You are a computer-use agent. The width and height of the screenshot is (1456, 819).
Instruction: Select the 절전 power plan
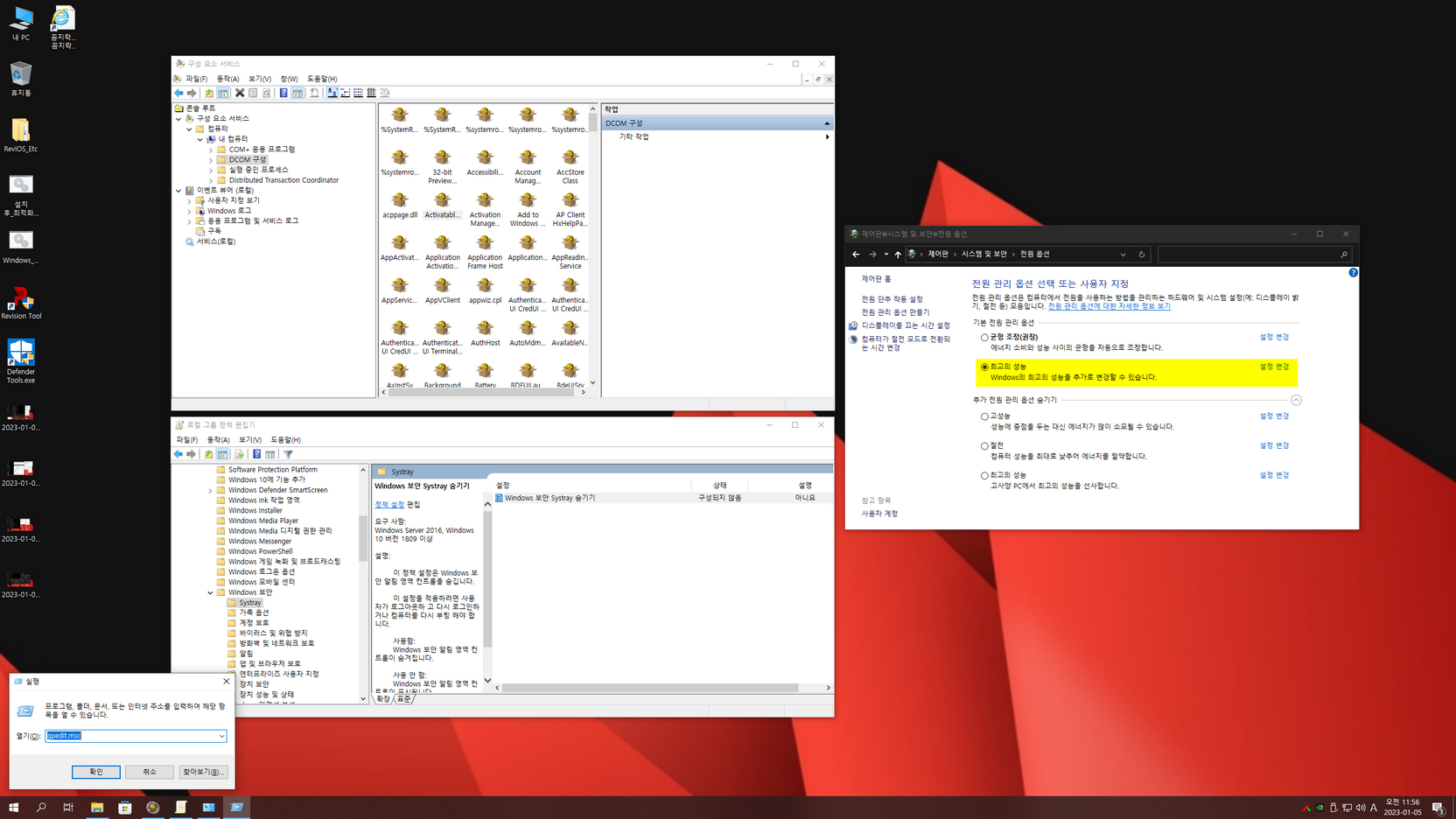click(984, 446)
